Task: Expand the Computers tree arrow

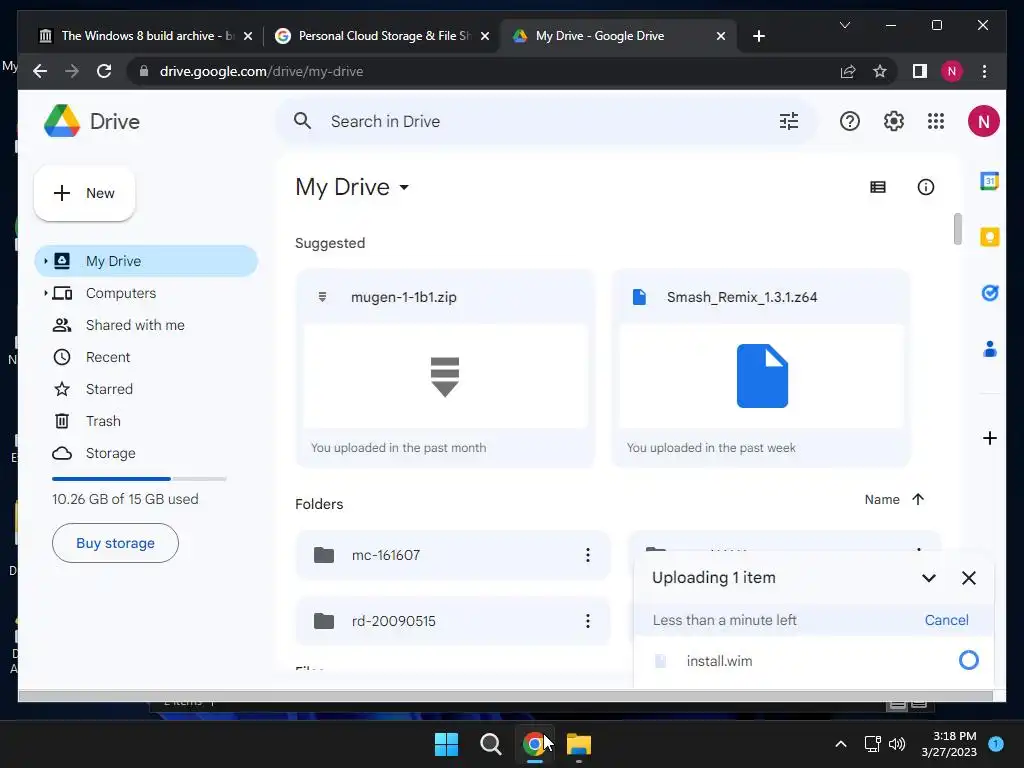Action: click(x=45, y=293)
